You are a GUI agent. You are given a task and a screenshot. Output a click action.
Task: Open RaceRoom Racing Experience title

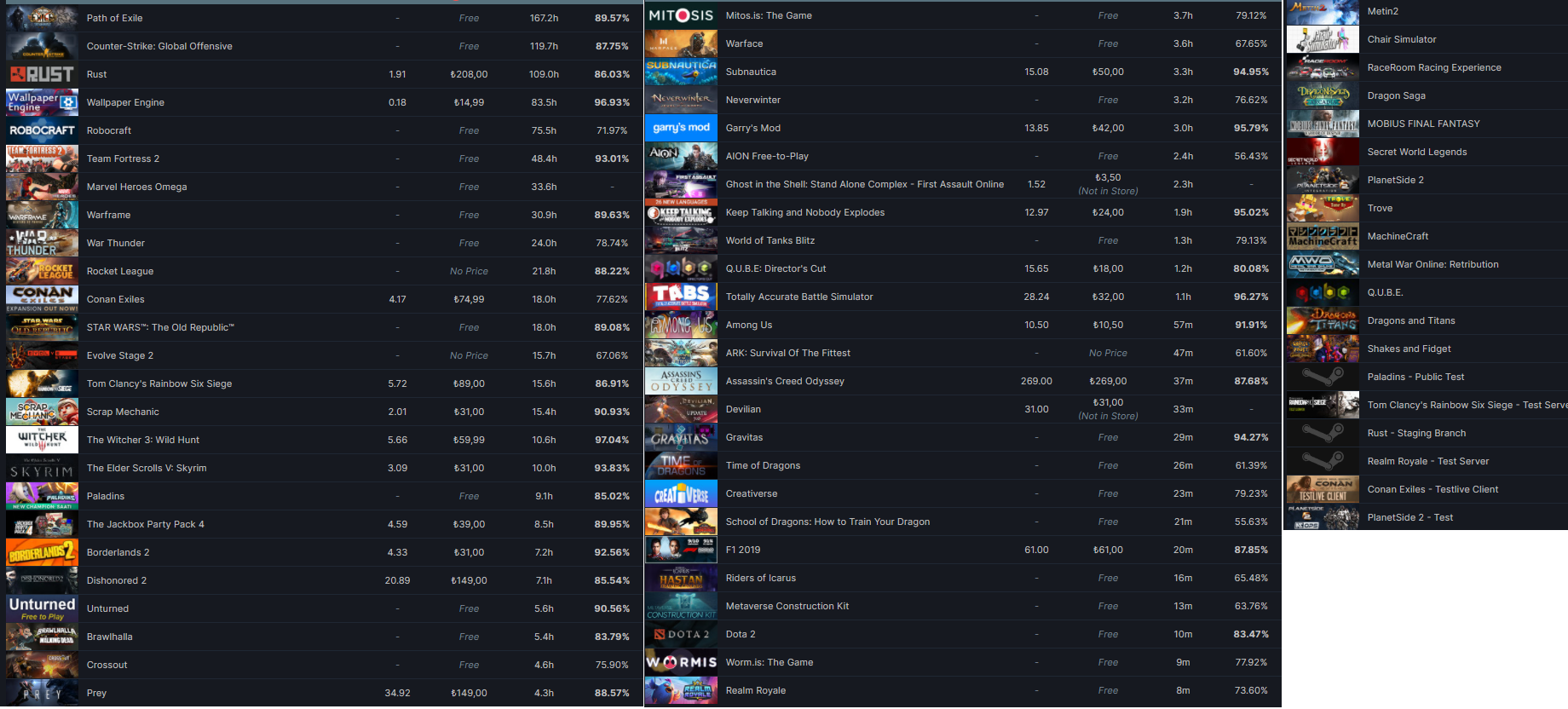coord(1434,67)
